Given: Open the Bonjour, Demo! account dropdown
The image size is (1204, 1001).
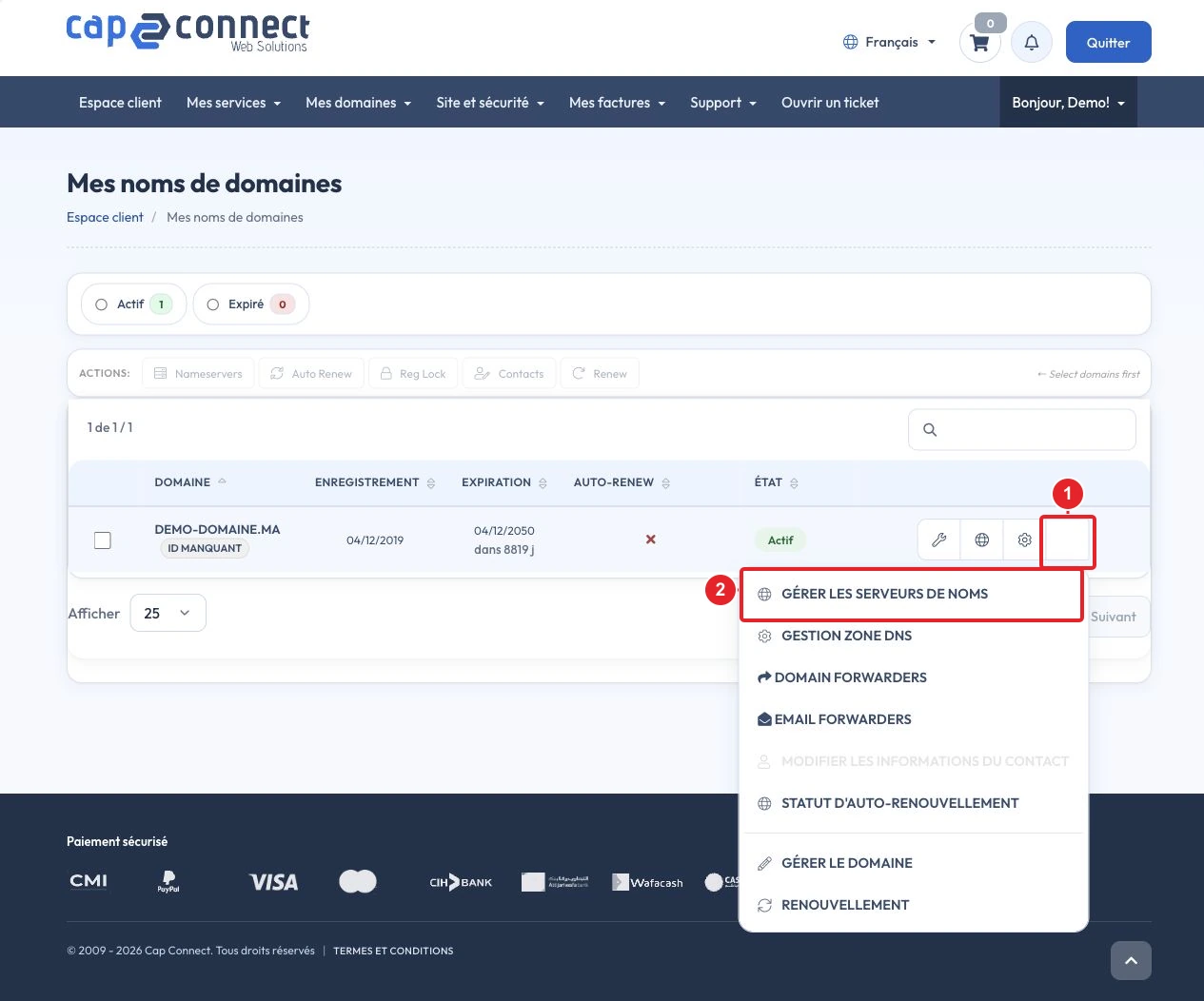Looking at the screenshot, I should point(1068,103).
